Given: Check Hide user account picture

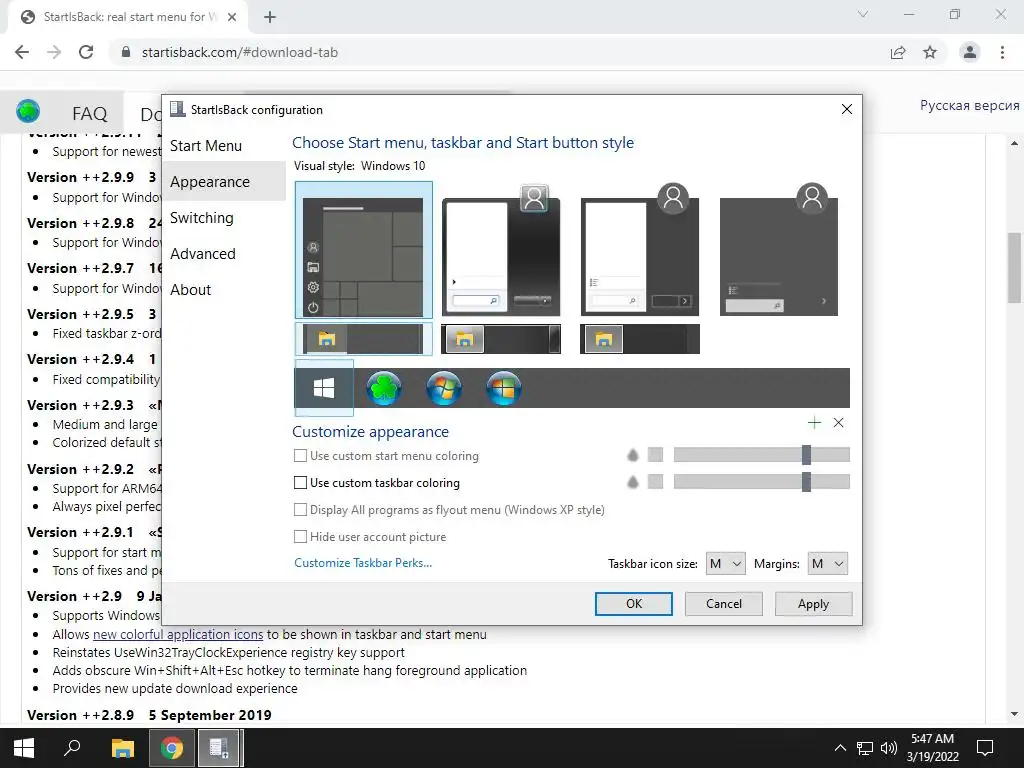Looking at the screenshot, I should (300, 537).
